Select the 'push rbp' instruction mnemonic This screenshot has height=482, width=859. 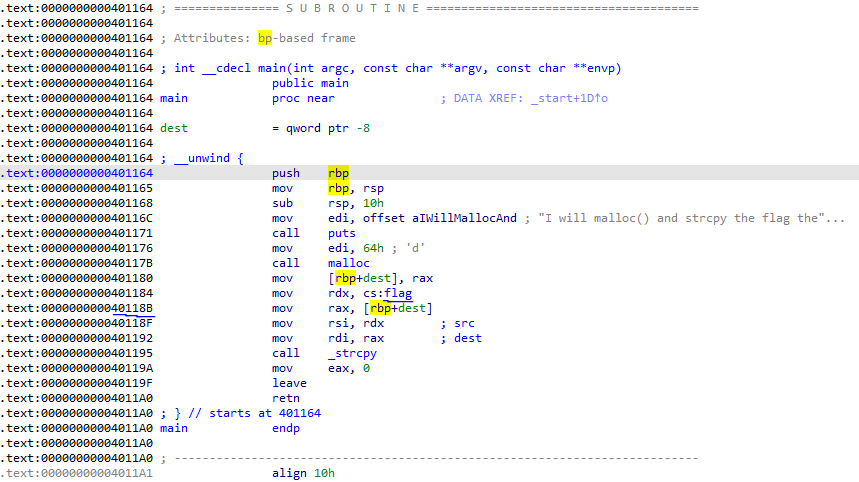click(x=286, y=174)
